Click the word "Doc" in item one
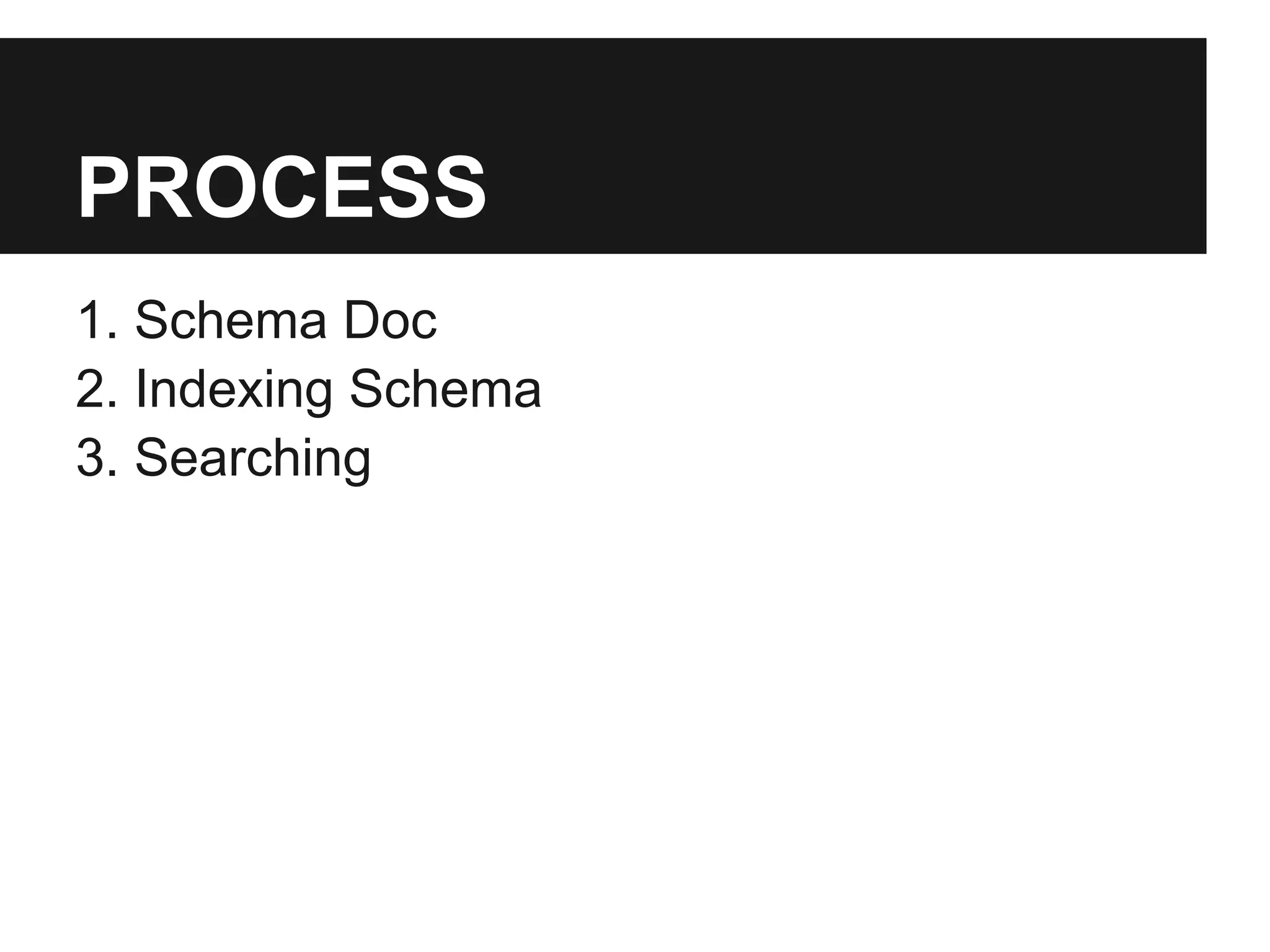1270x952 pixels. coord(390,320)
